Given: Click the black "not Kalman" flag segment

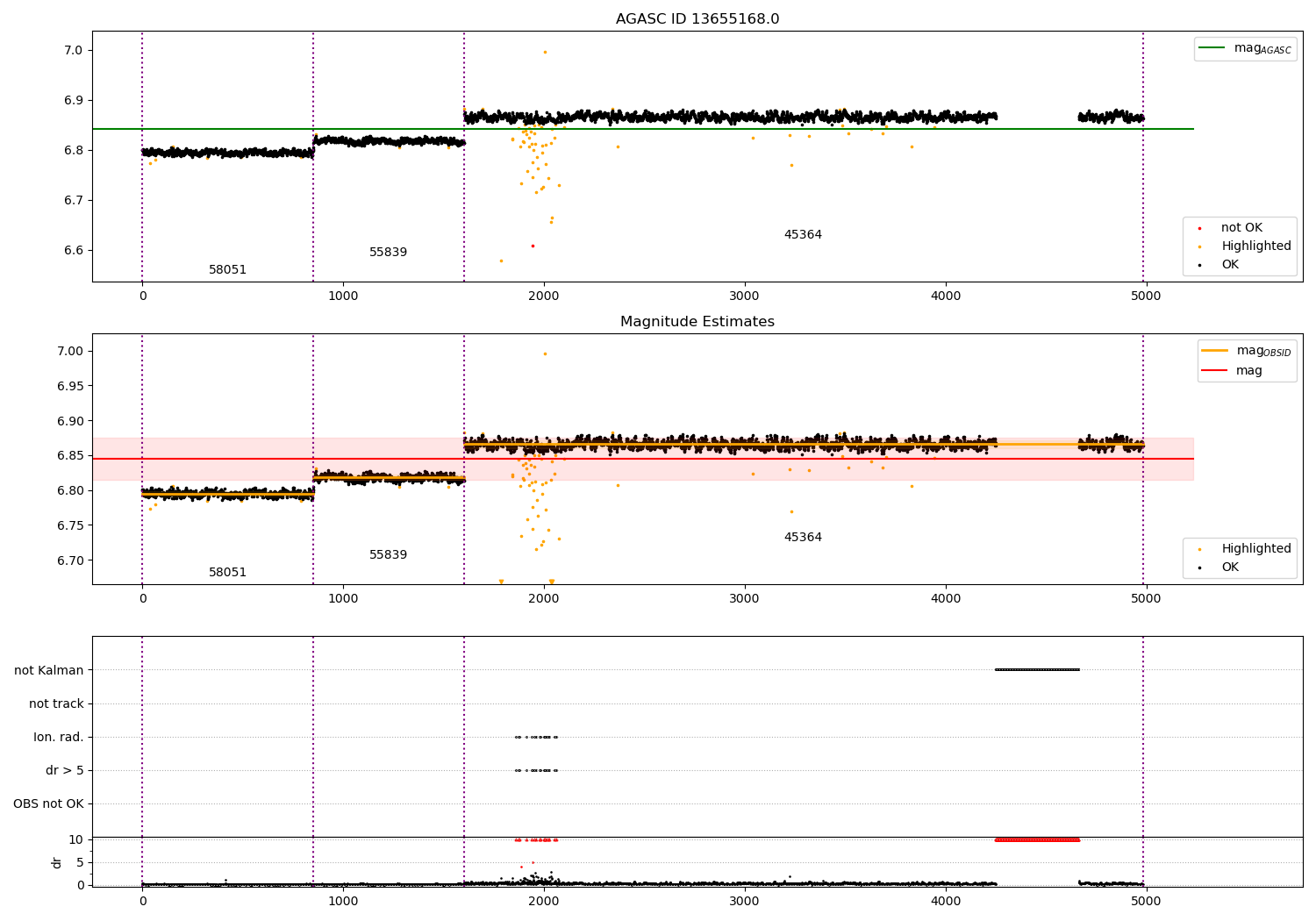Looking at the screenshot, I should tap(1037, 670).
